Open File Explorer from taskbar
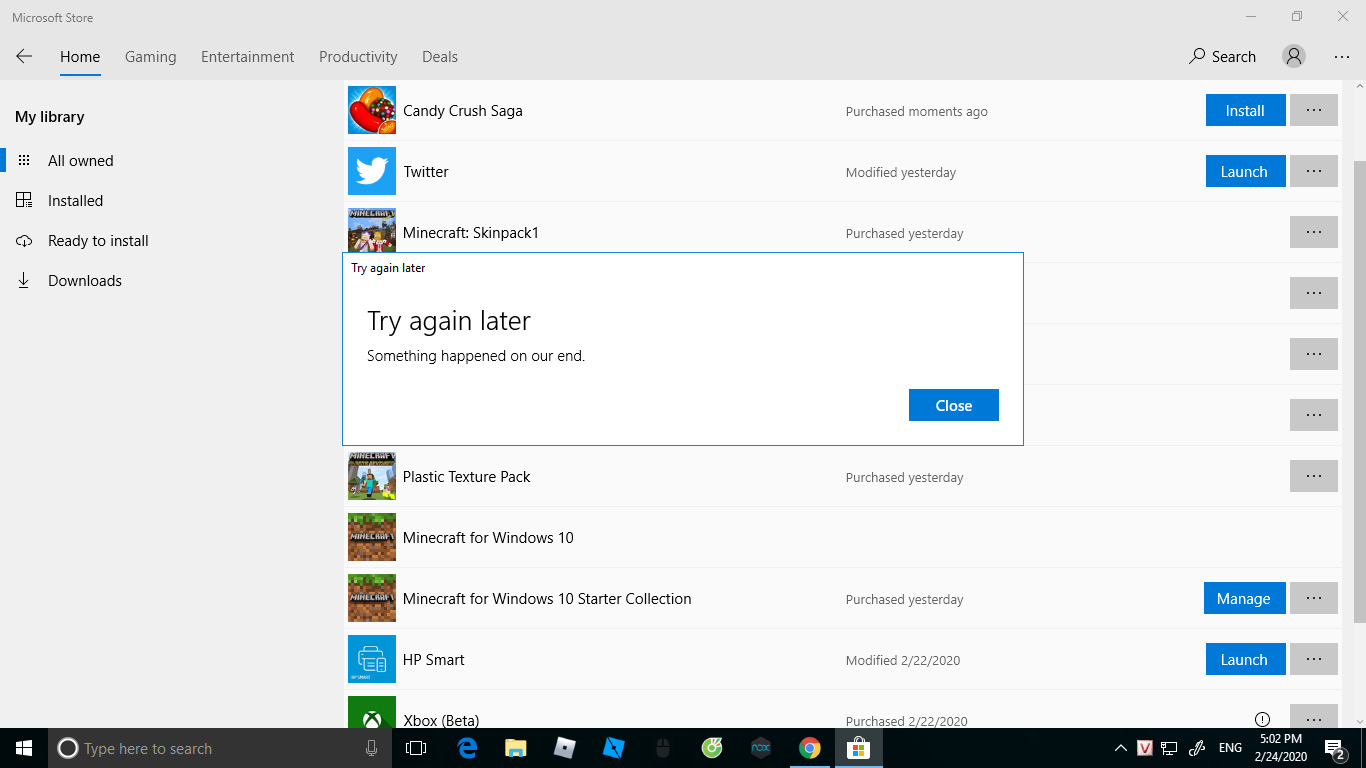 (516, 748)
